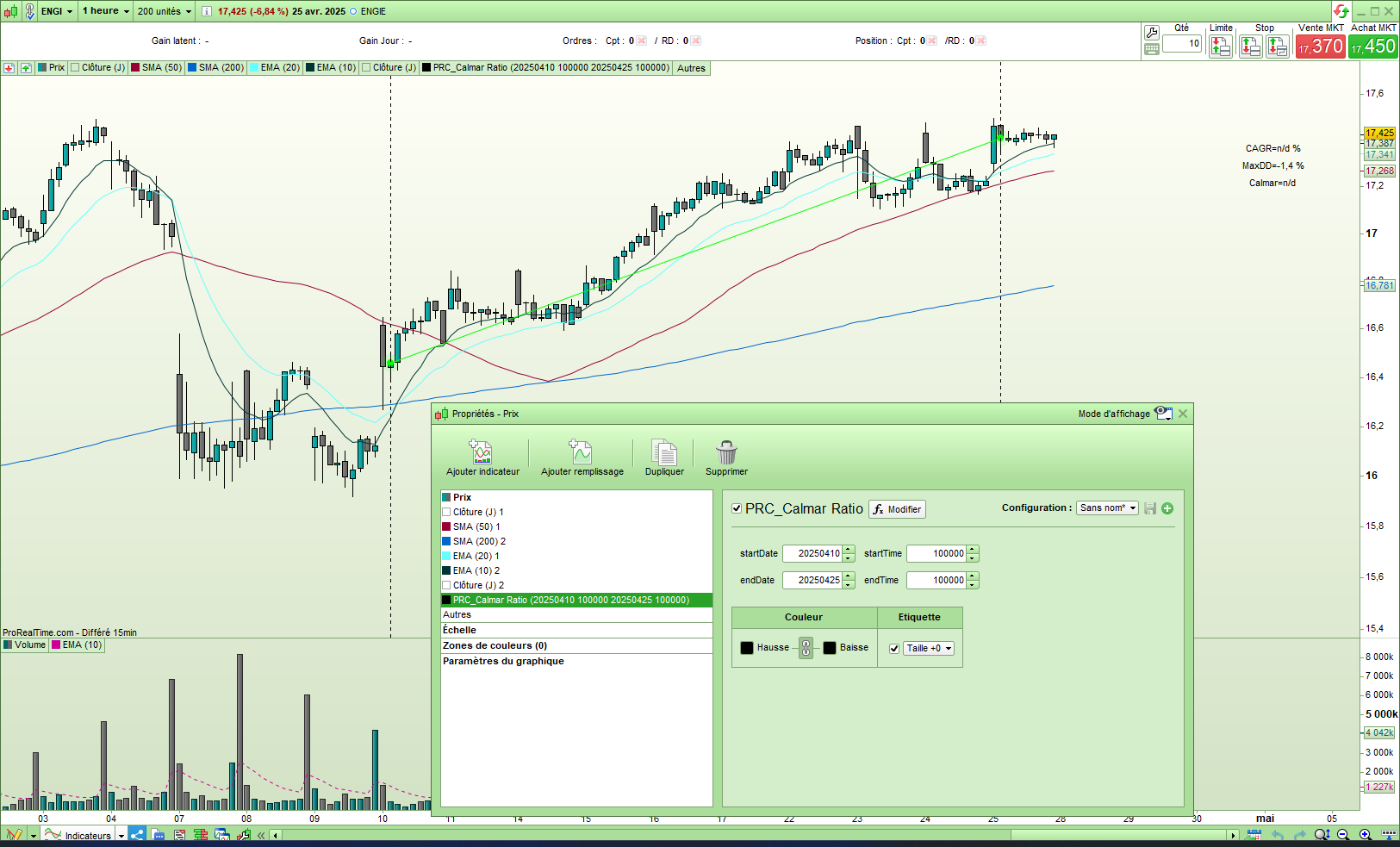
Task: Click the Qté quantity input field
Action: (x=1182, y=43)
